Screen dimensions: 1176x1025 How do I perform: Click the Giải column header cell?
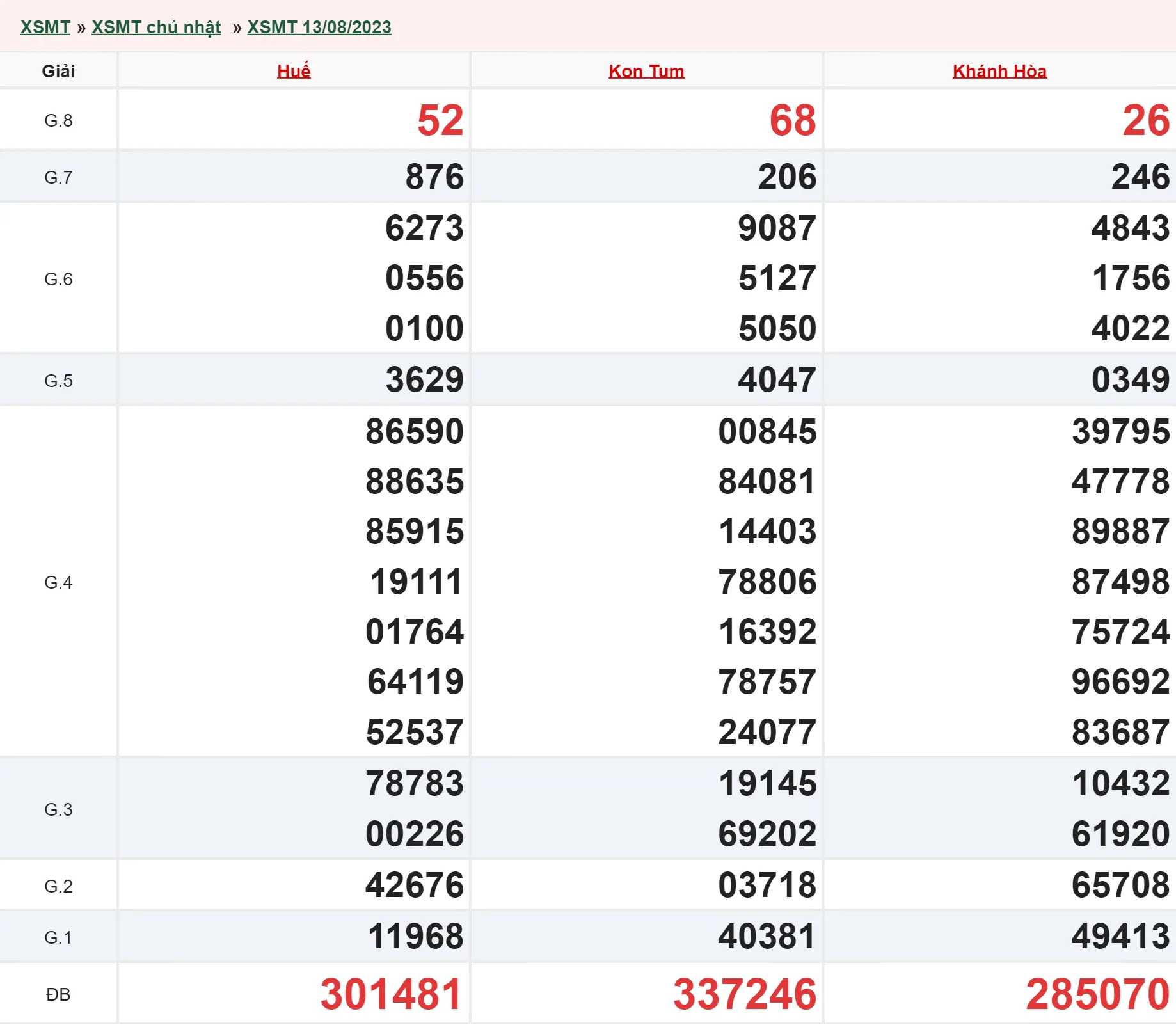click(58, 71)
